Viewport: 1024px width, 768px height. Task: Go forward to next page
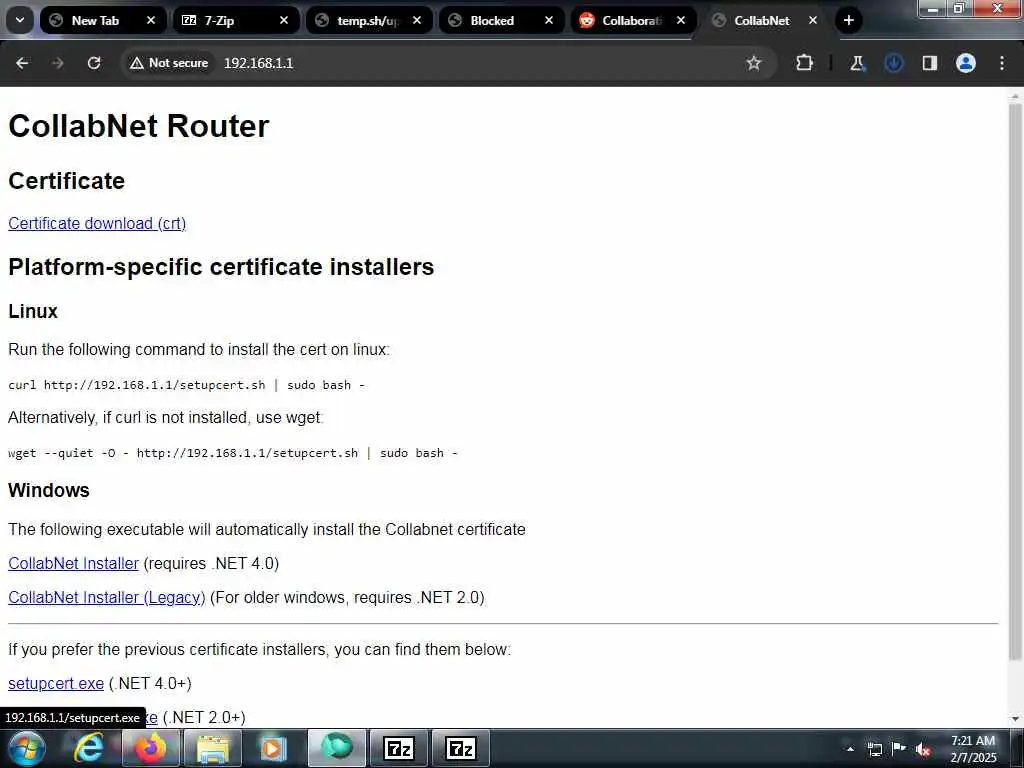[58, 63]
